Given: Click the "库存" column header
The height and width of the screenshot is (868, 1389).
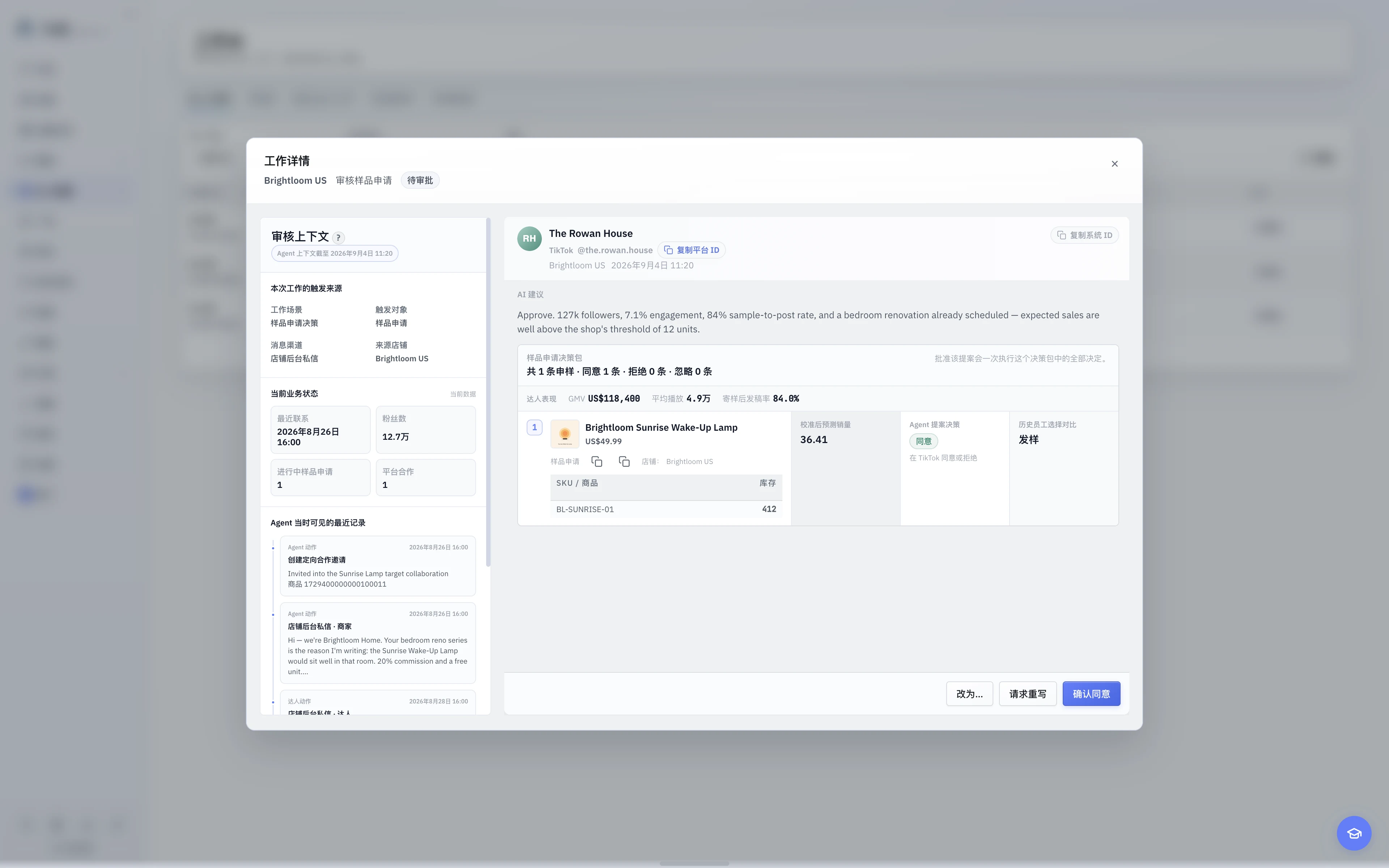Looking at the screenshot, I should (768, 484).
